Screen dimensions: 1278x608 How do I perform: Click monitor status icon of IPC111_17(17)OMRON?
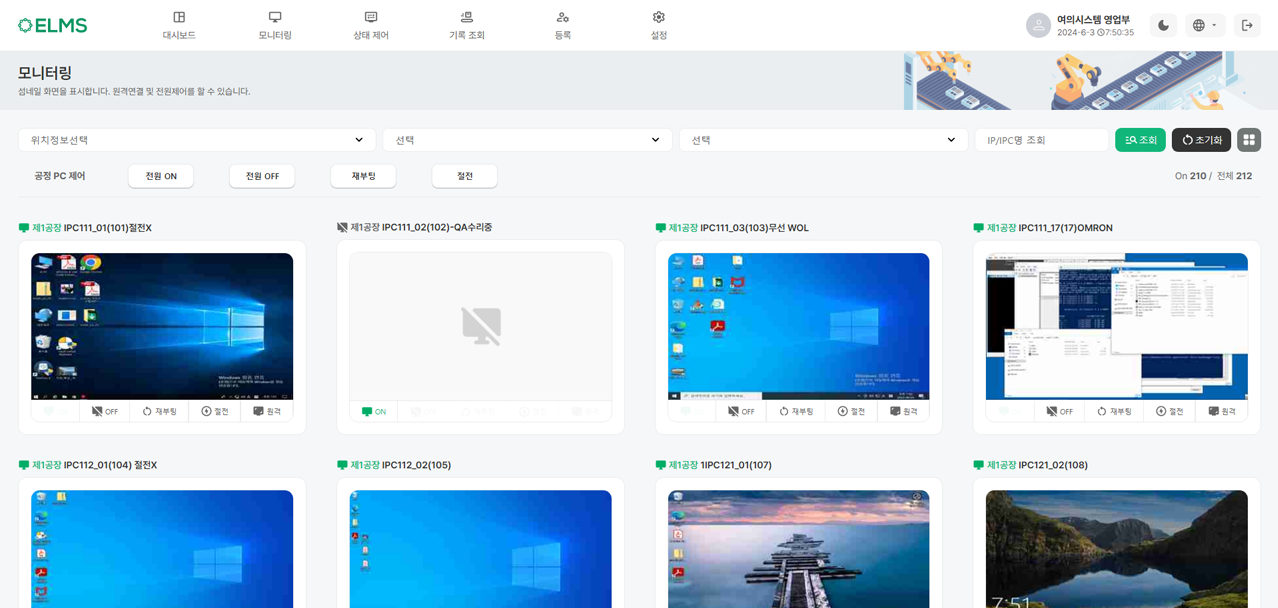click(978, 228)
